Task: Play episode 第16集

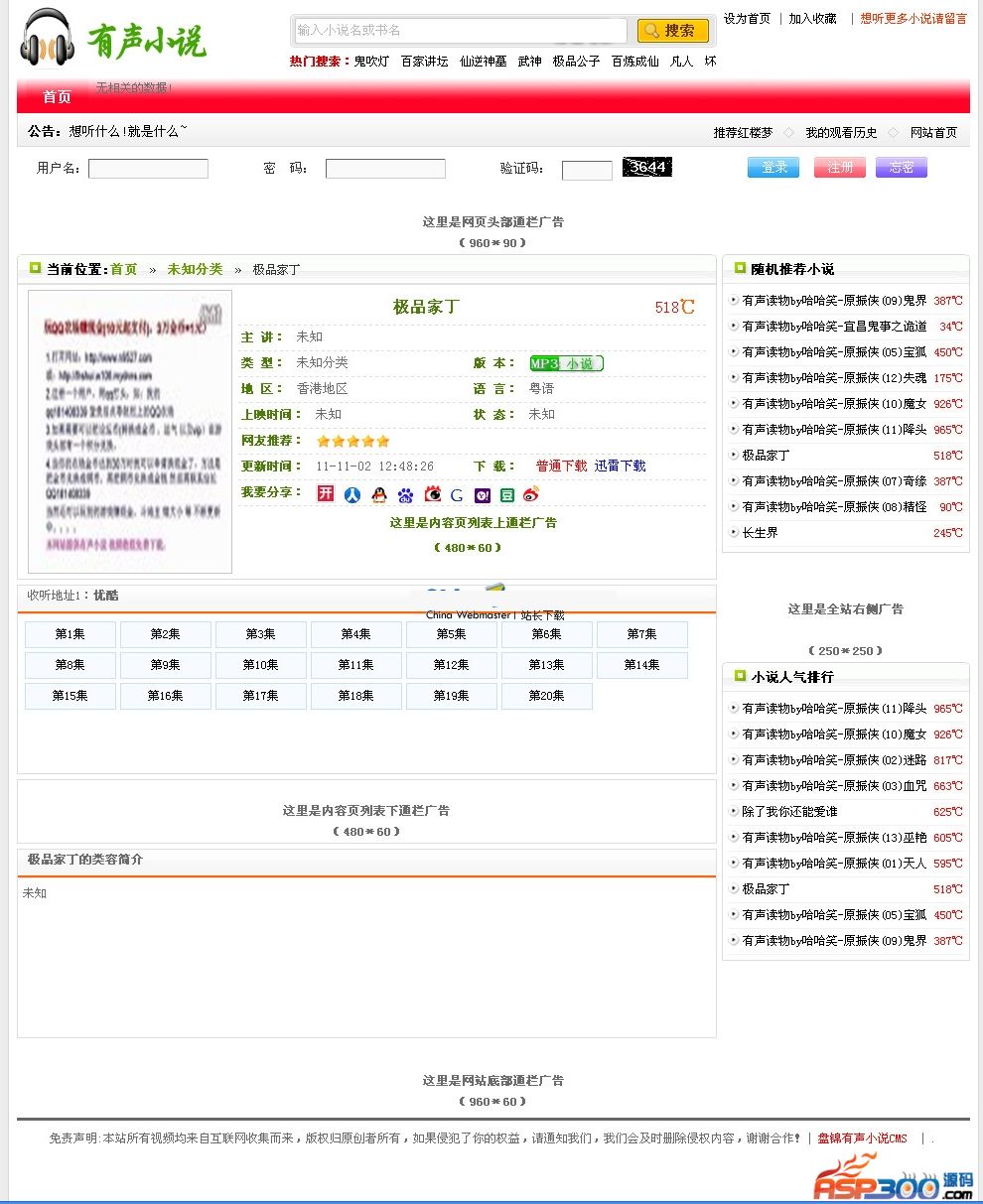Action: pyautogui.click(x=166, y=696)
